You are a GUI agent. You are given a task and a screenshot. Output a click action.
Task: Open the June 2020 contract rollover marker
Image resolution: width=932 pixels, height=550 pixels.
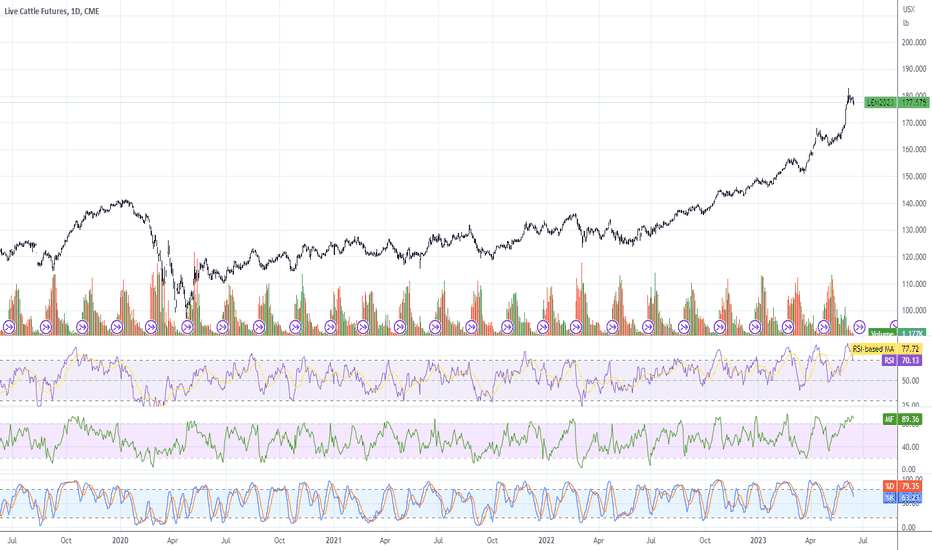[223, 326]
